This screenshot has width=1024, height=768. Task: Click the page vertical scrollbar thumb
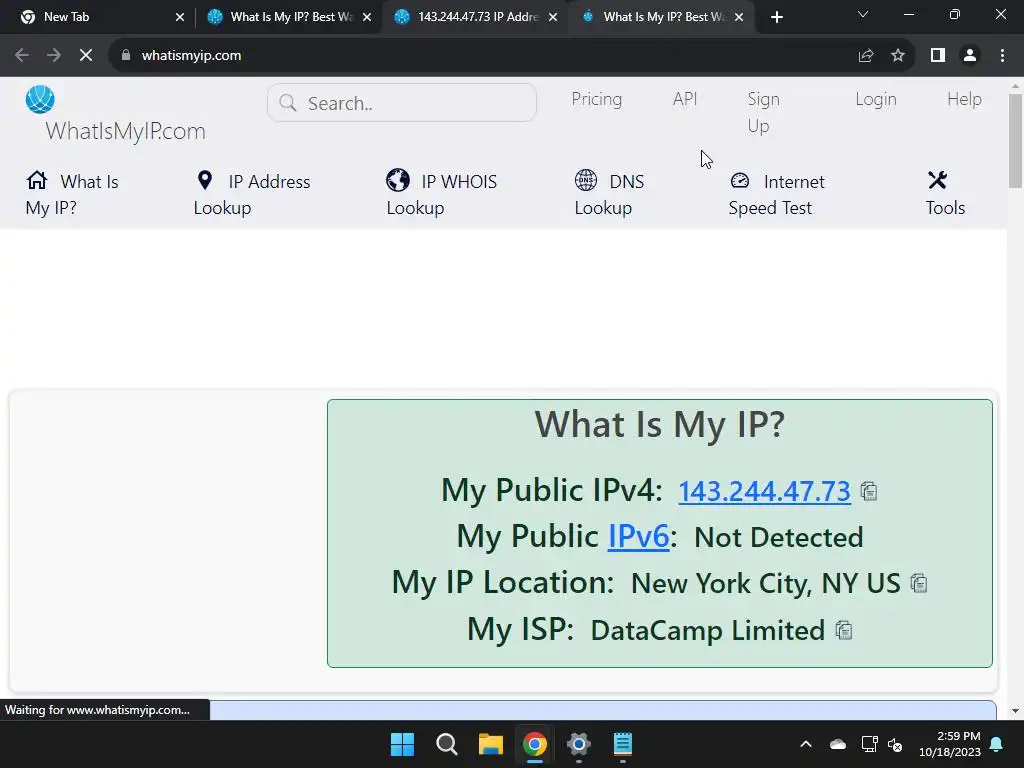pyautogui.click(x=1015, y=140)
